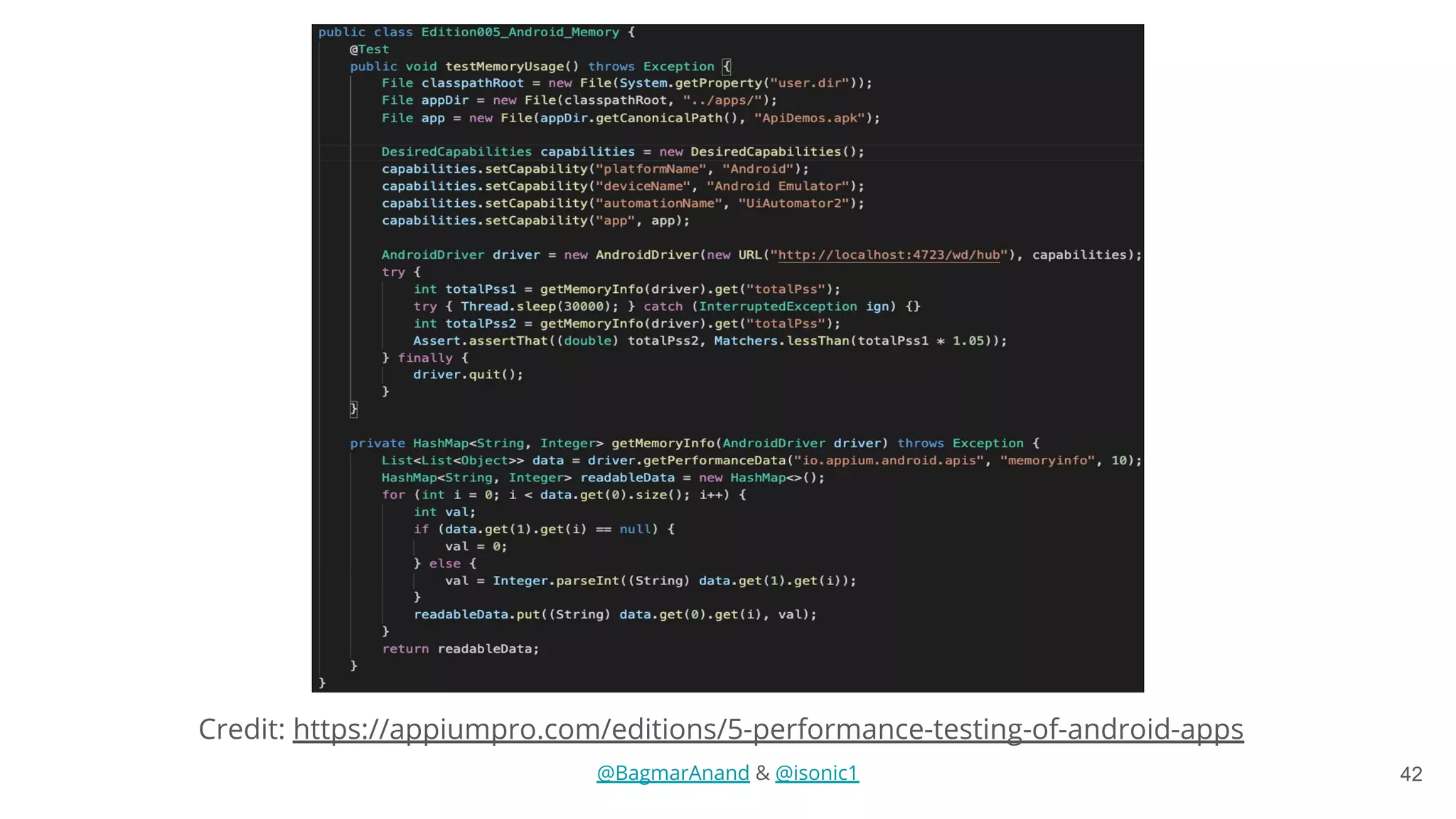
Task: Click the code screenshot image
Action: 727,358
